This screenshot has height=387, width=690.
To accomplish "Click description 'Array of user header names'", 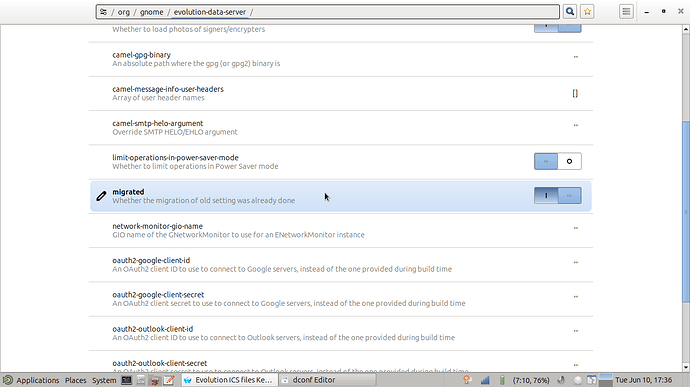I will pyautogui.click(x=158, y=98).
